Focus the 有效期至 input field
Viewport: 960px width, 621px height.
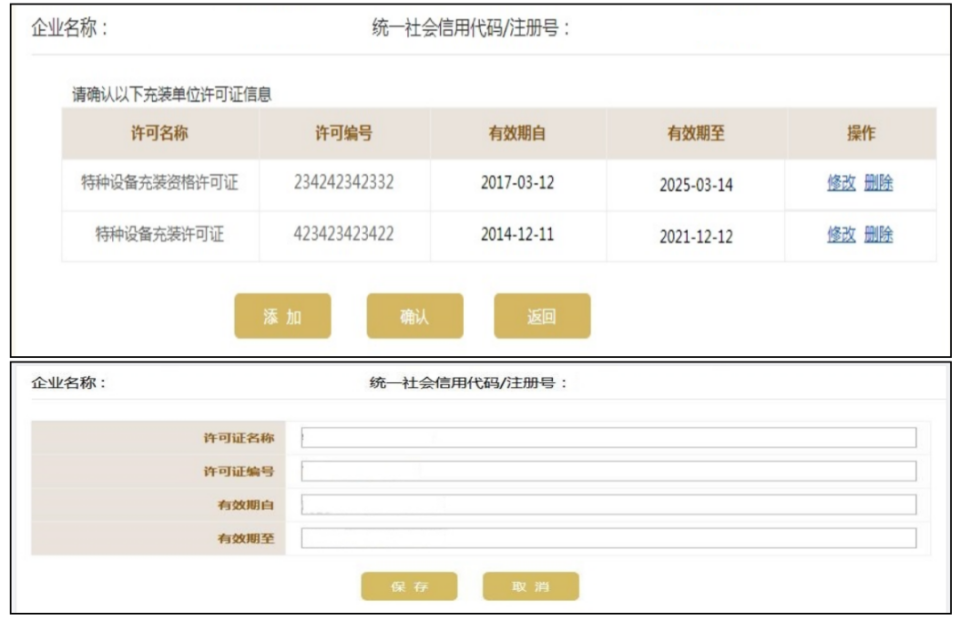tap(609, 538)
